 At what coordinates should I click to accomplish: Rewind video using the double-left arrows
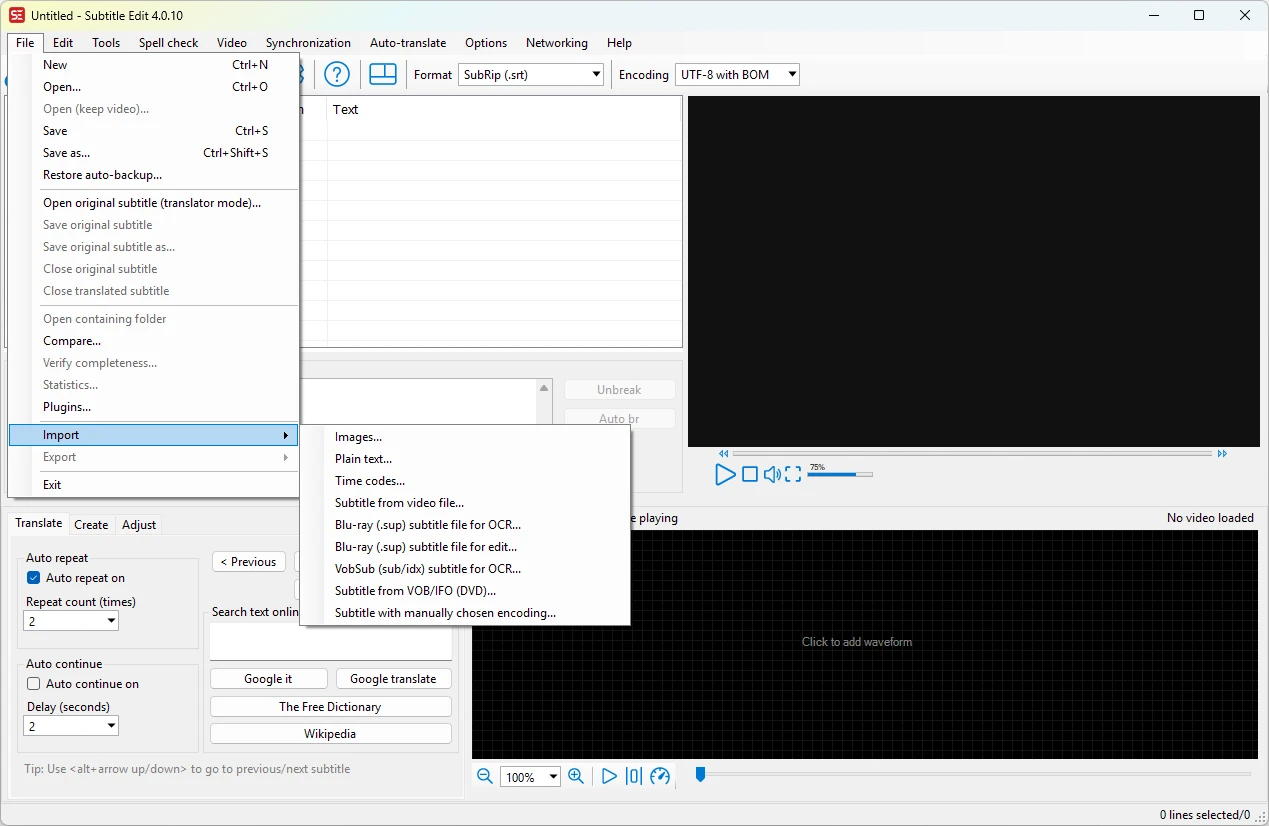coord(724,454)
